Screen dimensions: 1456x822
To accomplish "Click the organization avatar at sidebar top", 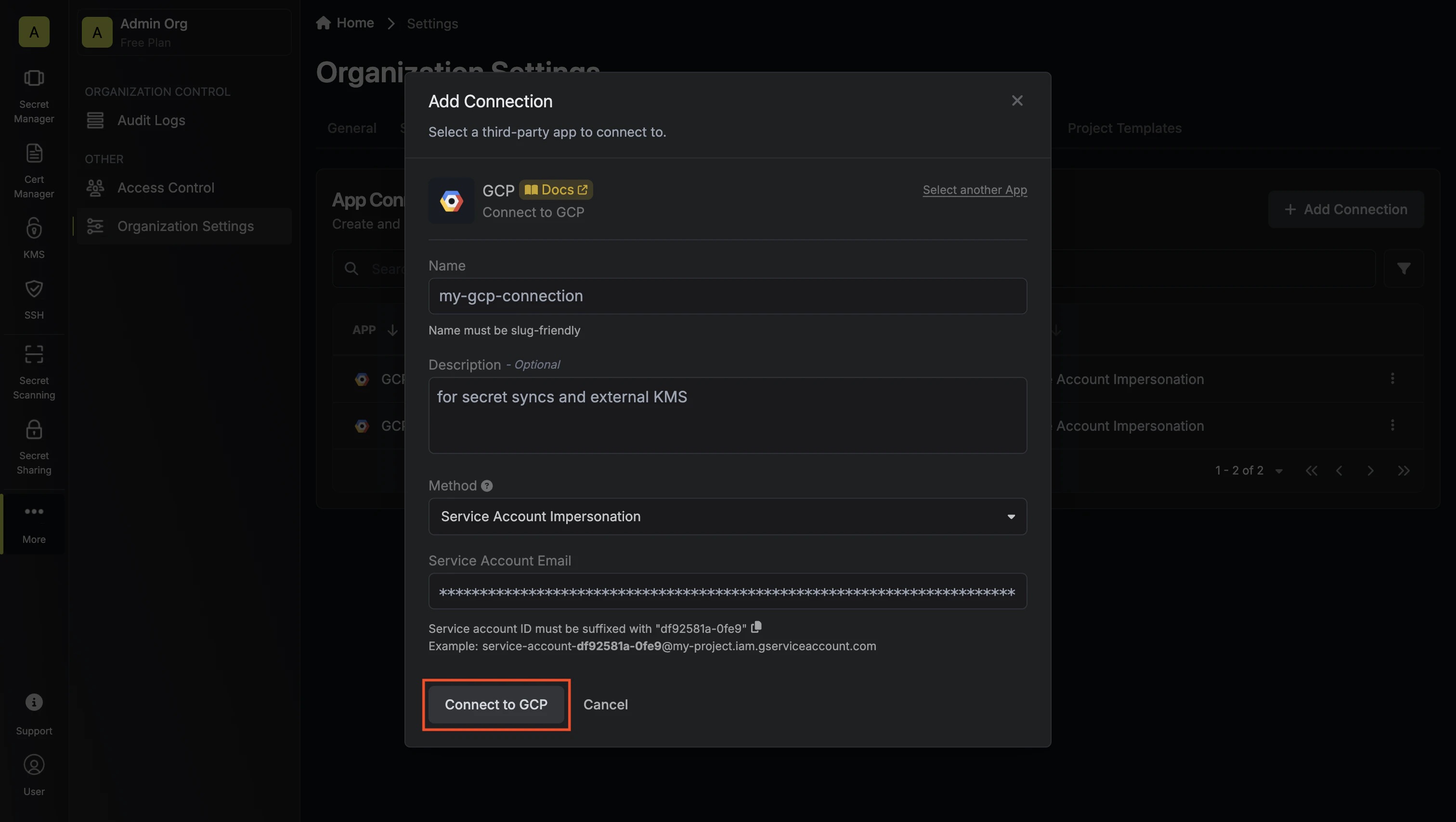I will point(34,32).
